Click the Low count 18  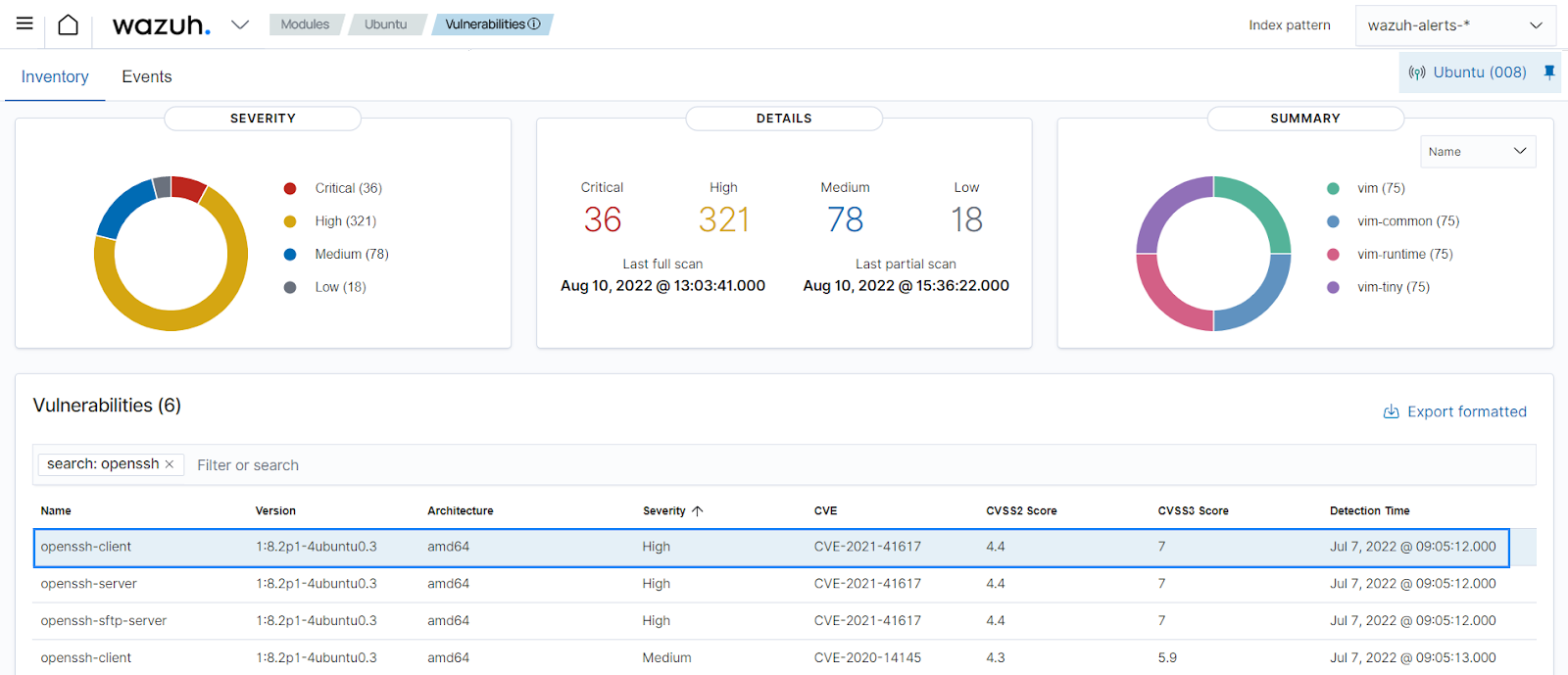pyautogui.click(x=966, y=219)
